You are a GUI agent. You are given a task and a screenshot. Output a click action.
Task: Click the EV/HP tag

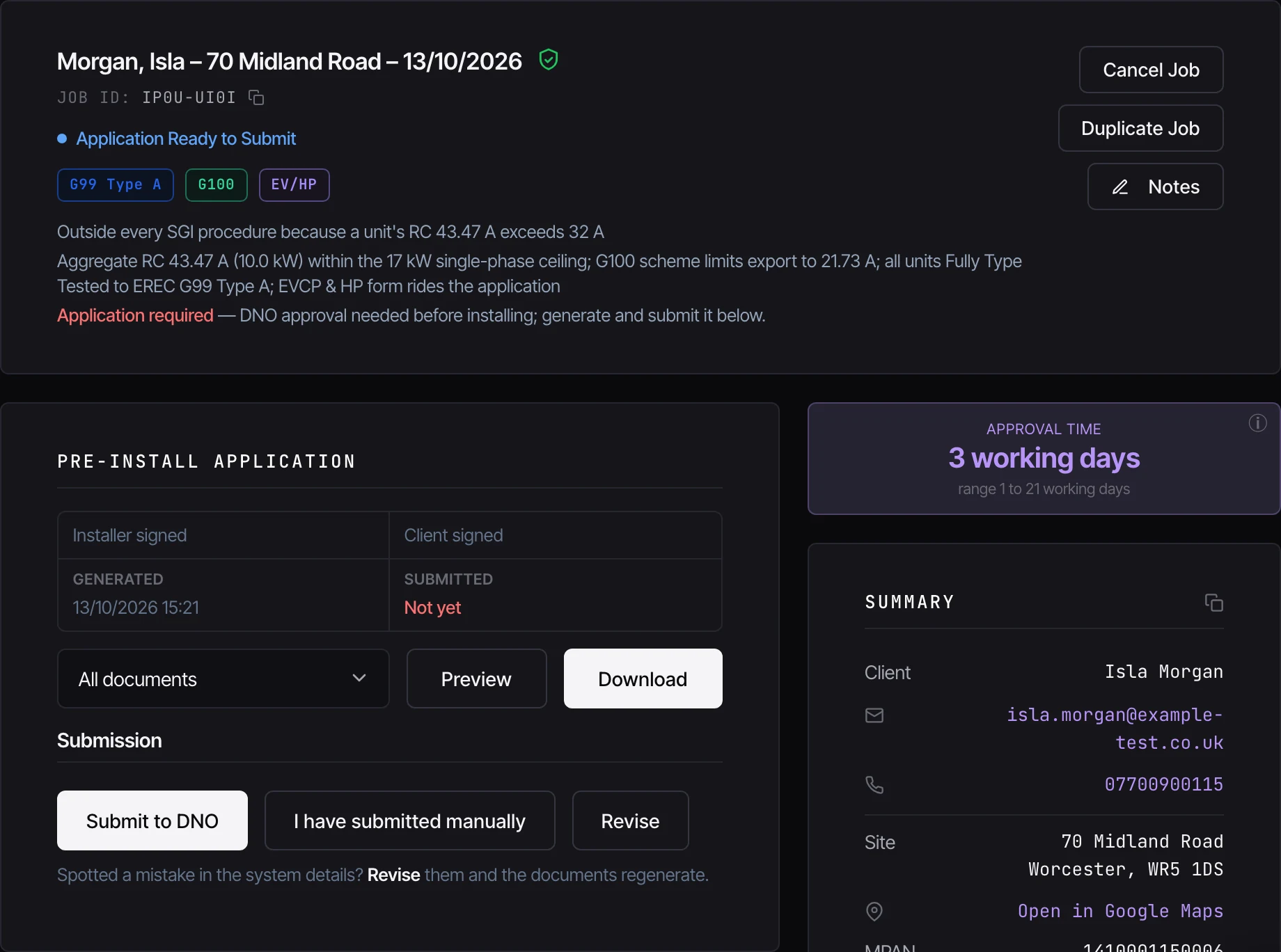[x=294, y=185]
